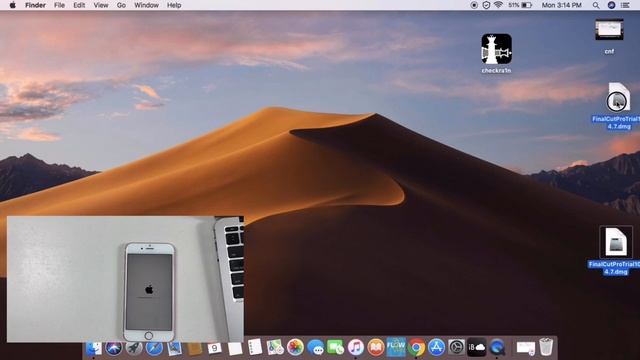Viewport: 640px width, 360px height.
Task: Launch Maps from the Dock
Action: pyautogui.click(x=275, y=348)
